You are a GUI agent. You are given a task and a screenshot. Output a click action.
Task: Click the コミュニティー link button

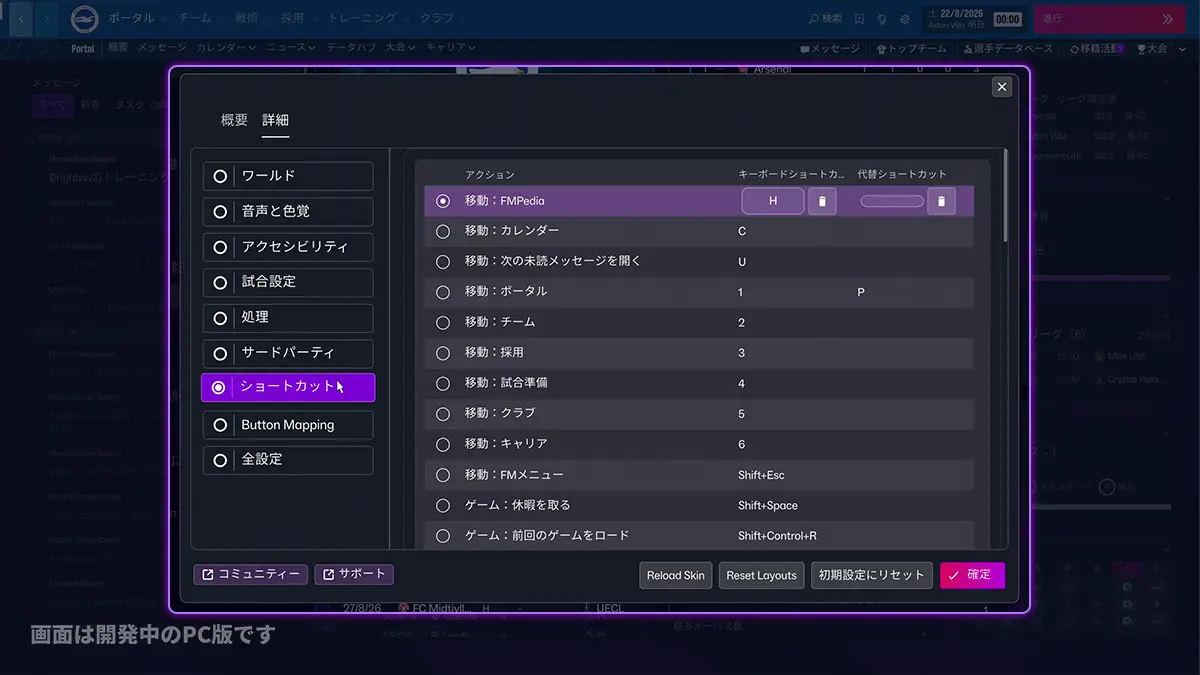tap(251, 574)
